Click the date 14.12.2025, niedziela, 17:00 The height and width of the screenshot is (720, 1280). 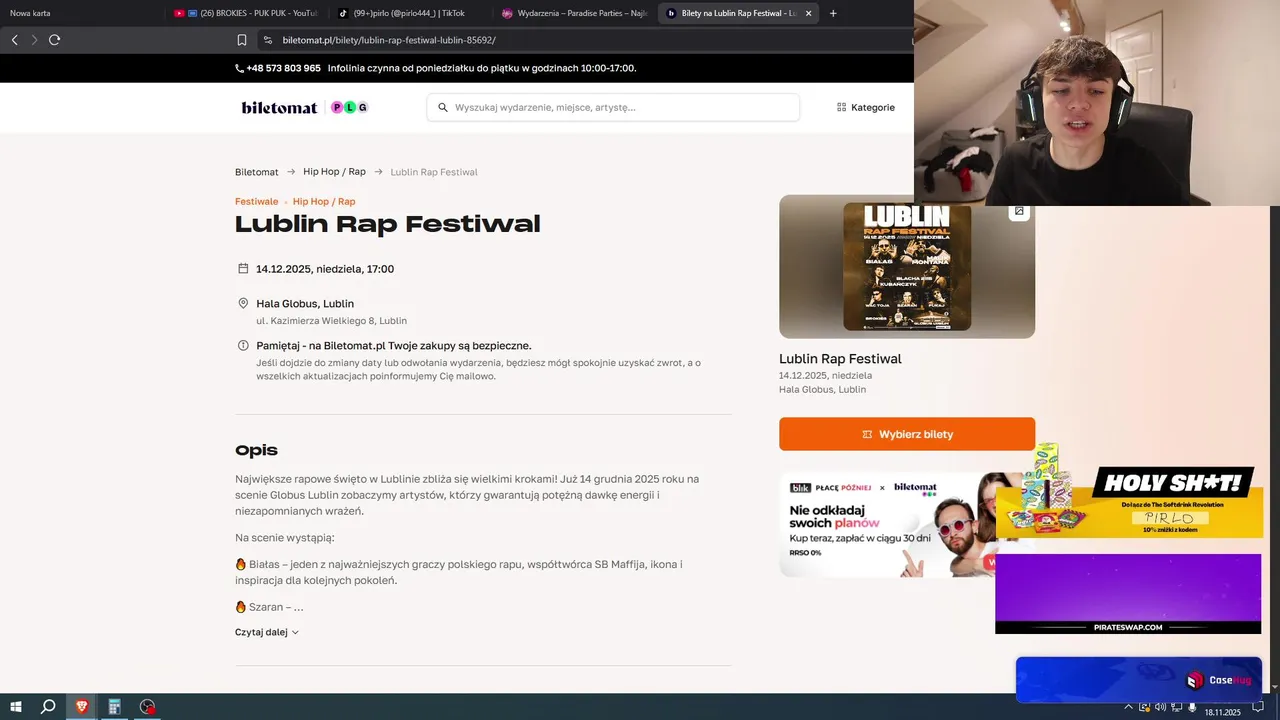click(x=325, y=269)
